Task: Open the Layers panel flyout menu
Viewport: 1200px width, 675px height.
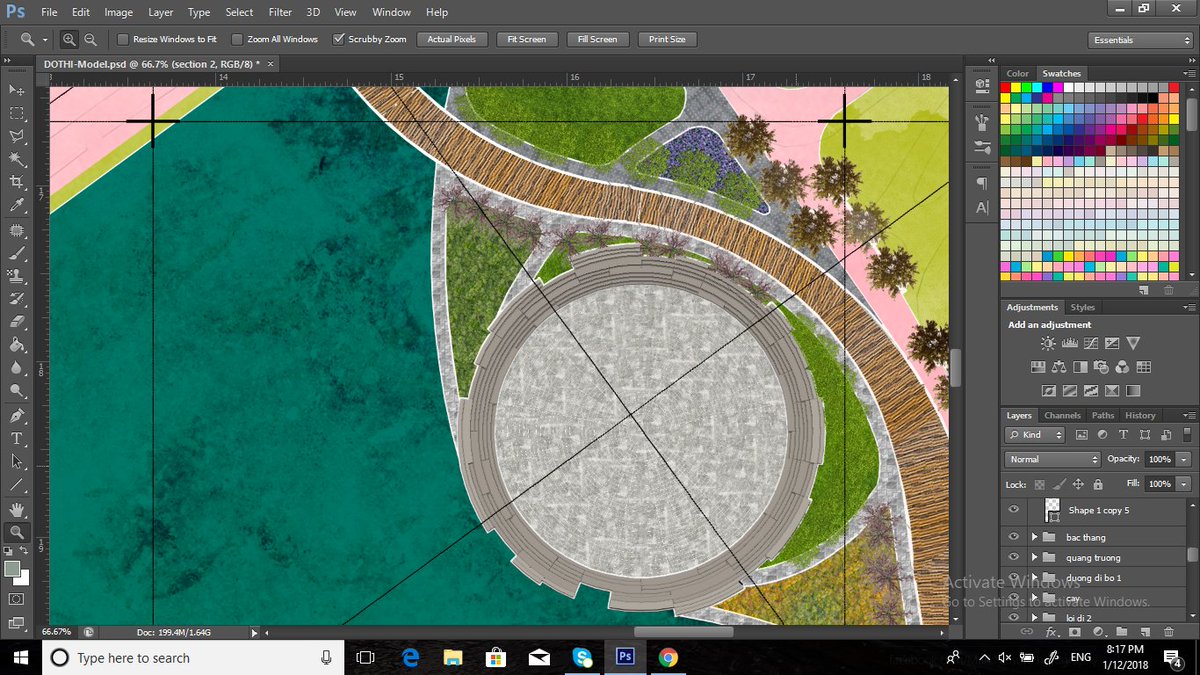Action: pyautogui.click(x=1189, y=415)
